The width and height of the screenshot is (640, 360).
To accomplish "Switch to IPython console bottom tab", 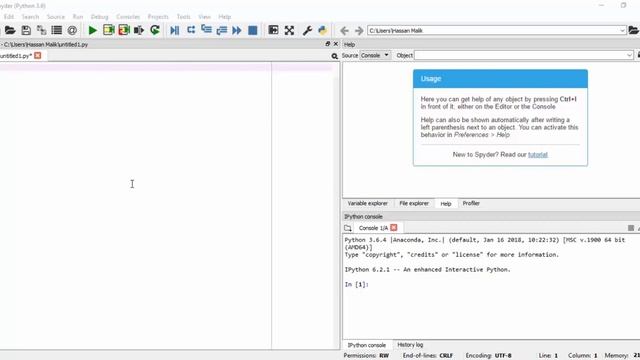I will point(366,345).
